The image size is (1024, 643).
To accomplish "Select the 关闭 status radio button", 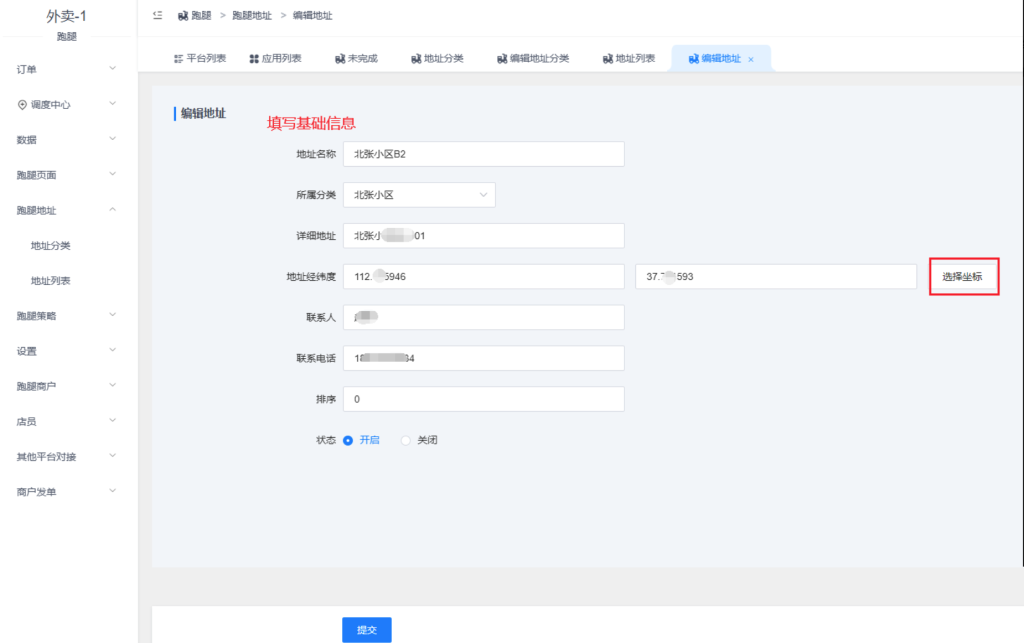I will click(406, 440).
